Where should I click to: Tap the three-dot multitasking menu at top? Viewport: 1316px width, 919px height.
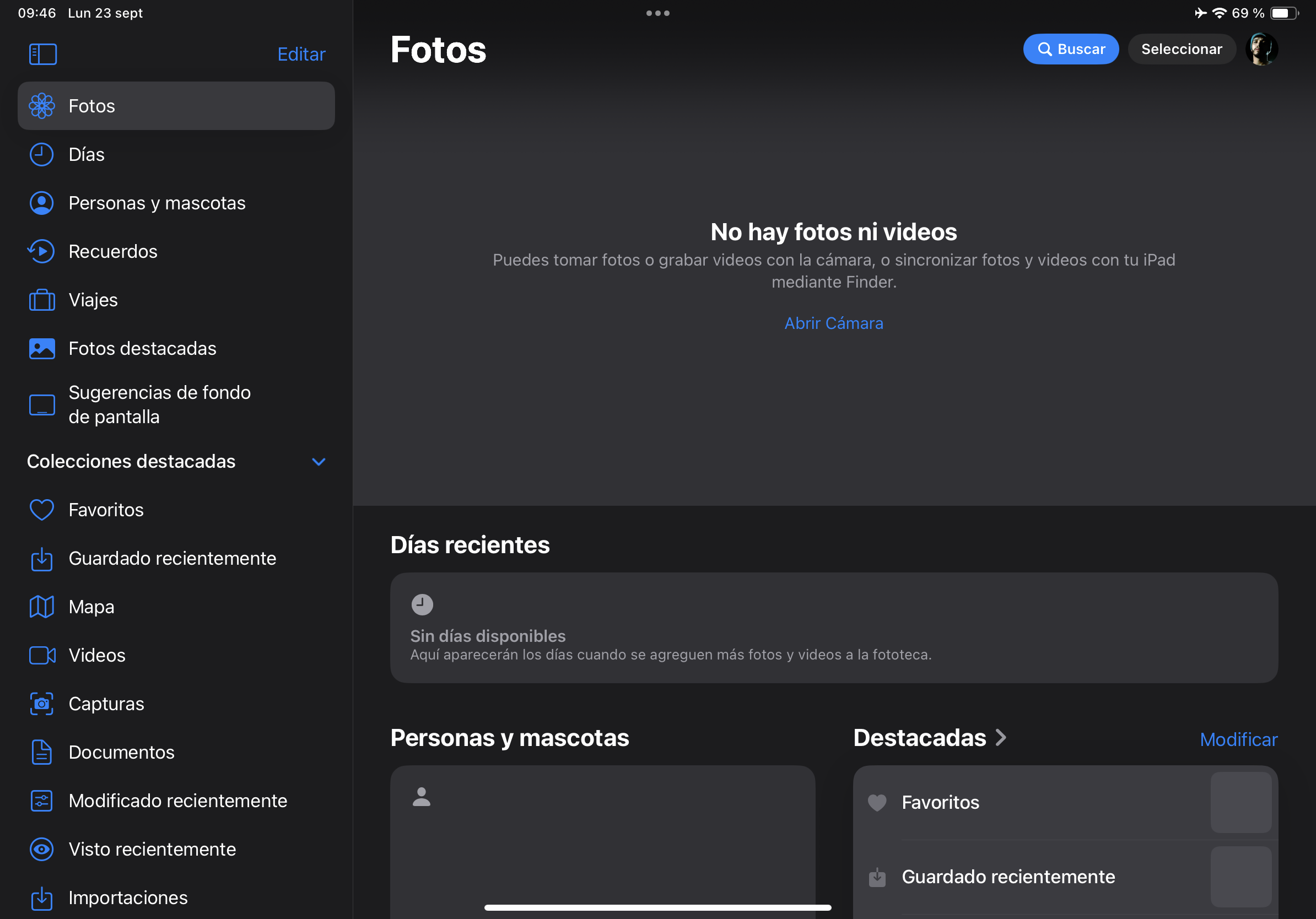point(657,13)
